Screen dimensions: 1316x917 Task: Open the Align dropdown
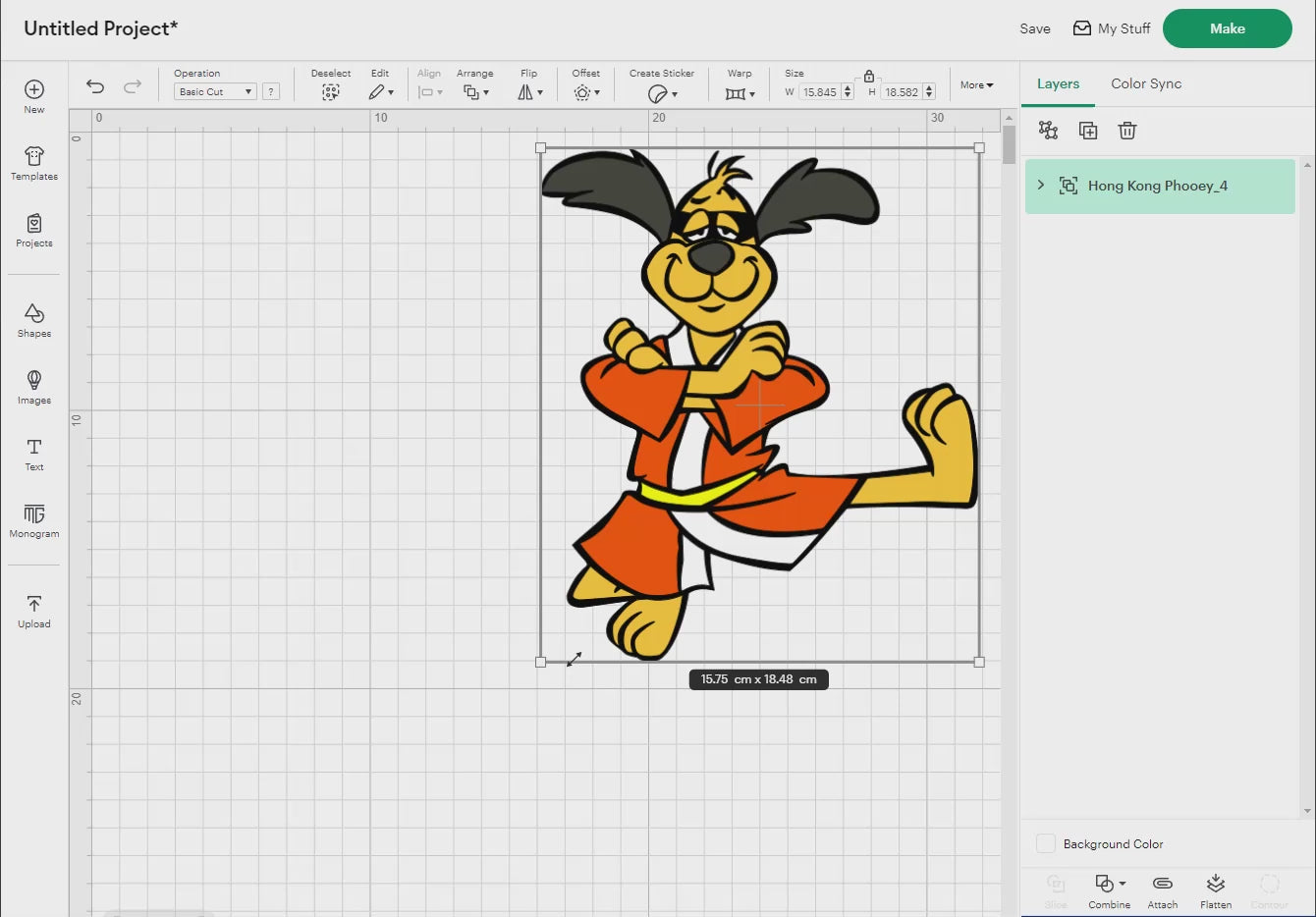coord(430,92)
